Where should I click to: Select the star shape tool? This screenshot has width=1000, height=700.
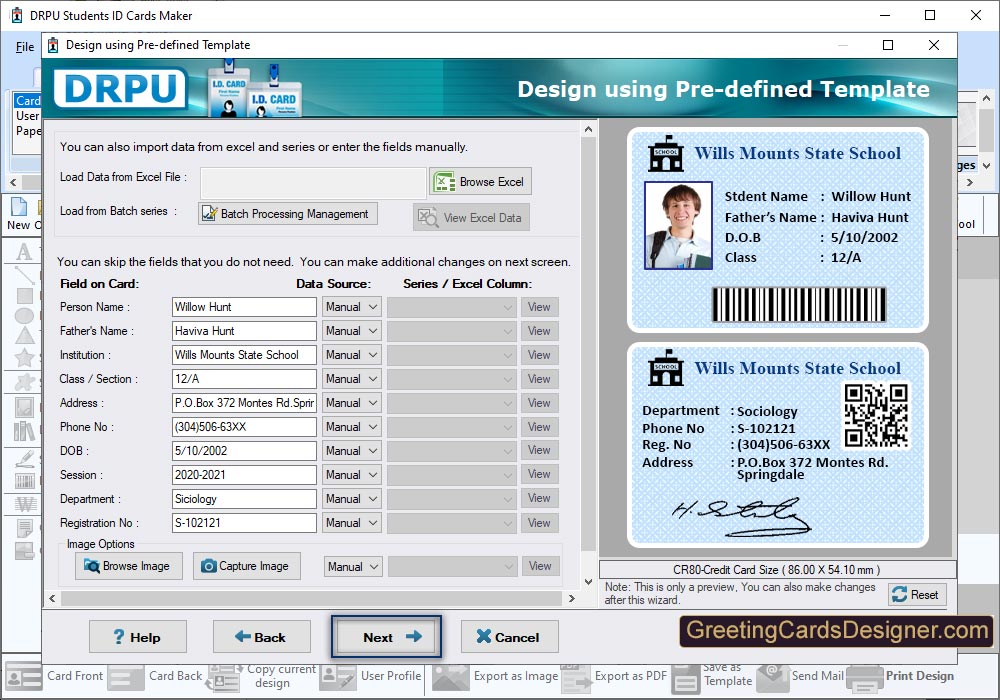pos(24,358)
